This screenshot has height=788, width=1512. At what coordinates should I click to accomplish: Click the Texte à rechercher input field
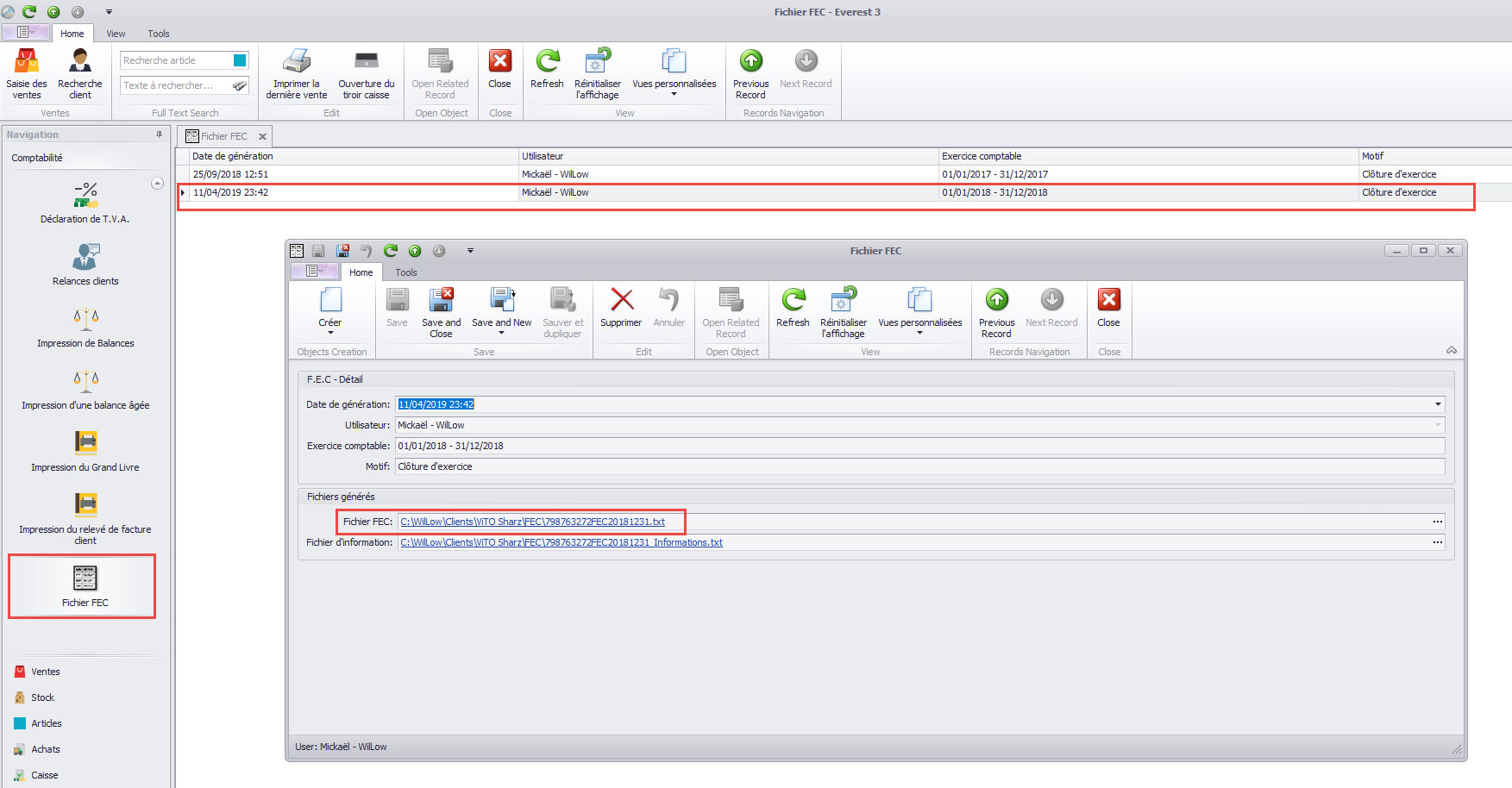176,85
